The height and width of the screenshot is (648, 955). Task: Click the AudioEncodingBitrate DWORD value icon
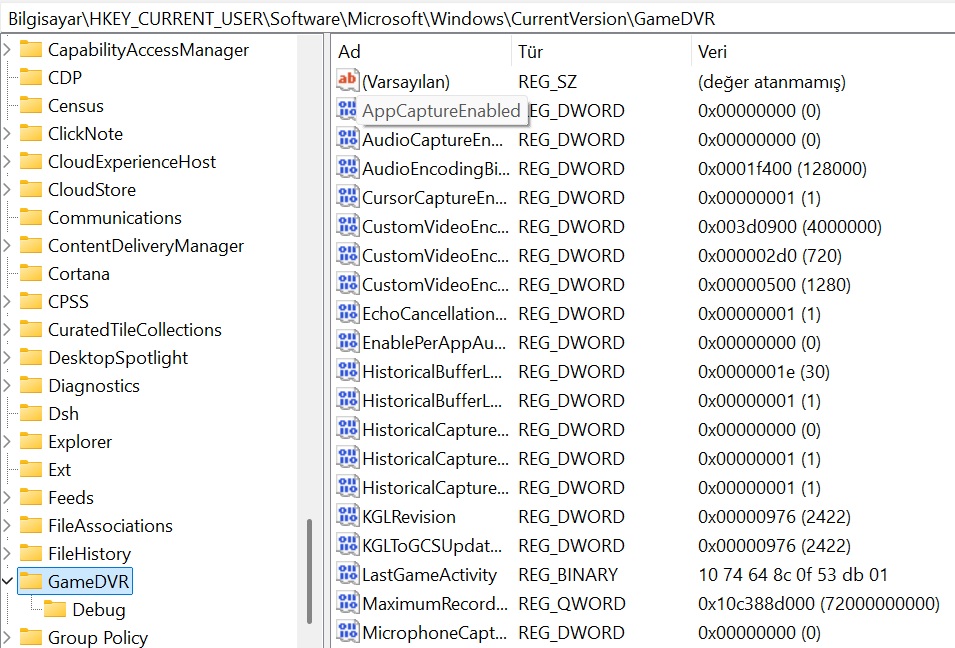(348, 168)
